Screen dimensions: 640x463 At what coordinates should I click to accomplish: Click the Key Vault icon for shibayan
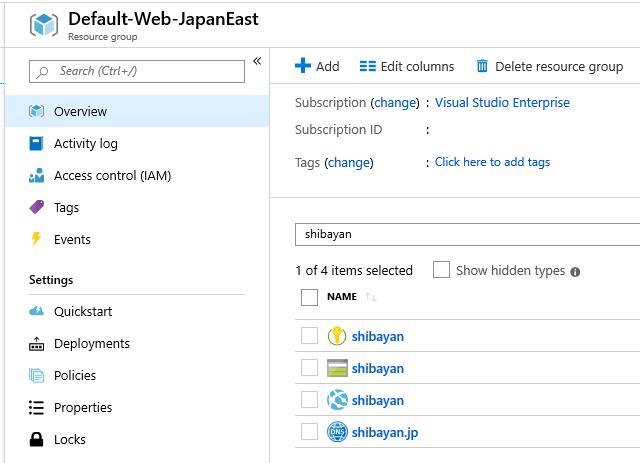pos(337,336)
